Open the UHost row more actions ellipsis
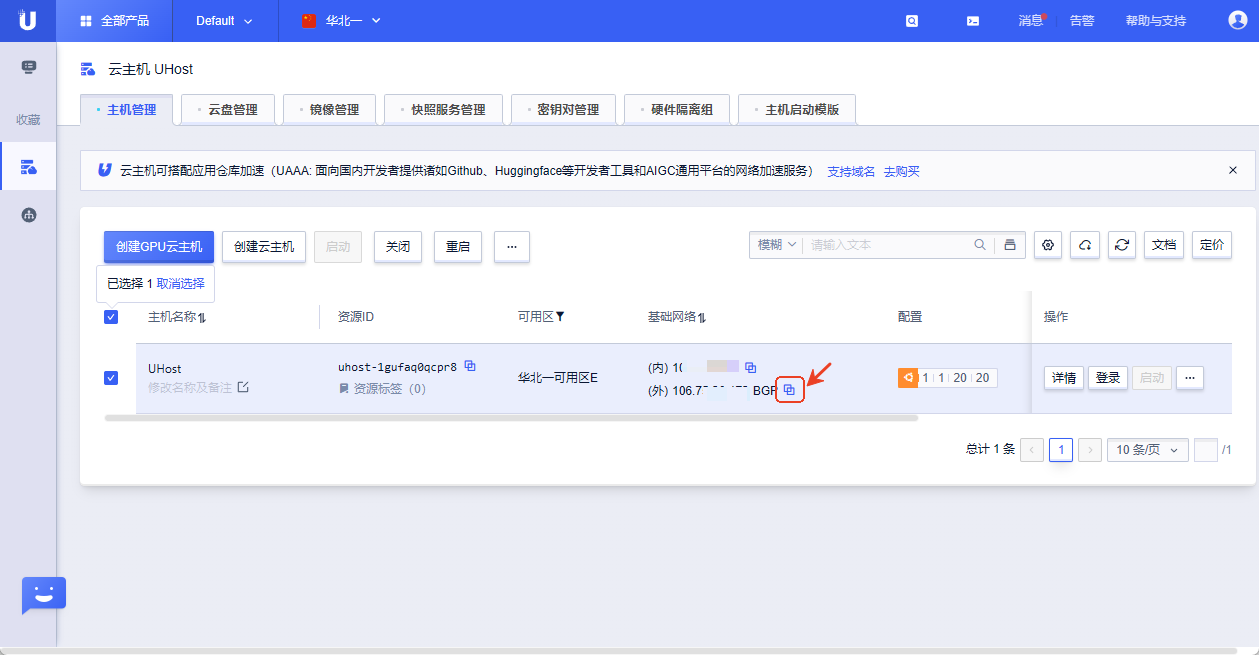The image size is (1259, 655). 1190,378
